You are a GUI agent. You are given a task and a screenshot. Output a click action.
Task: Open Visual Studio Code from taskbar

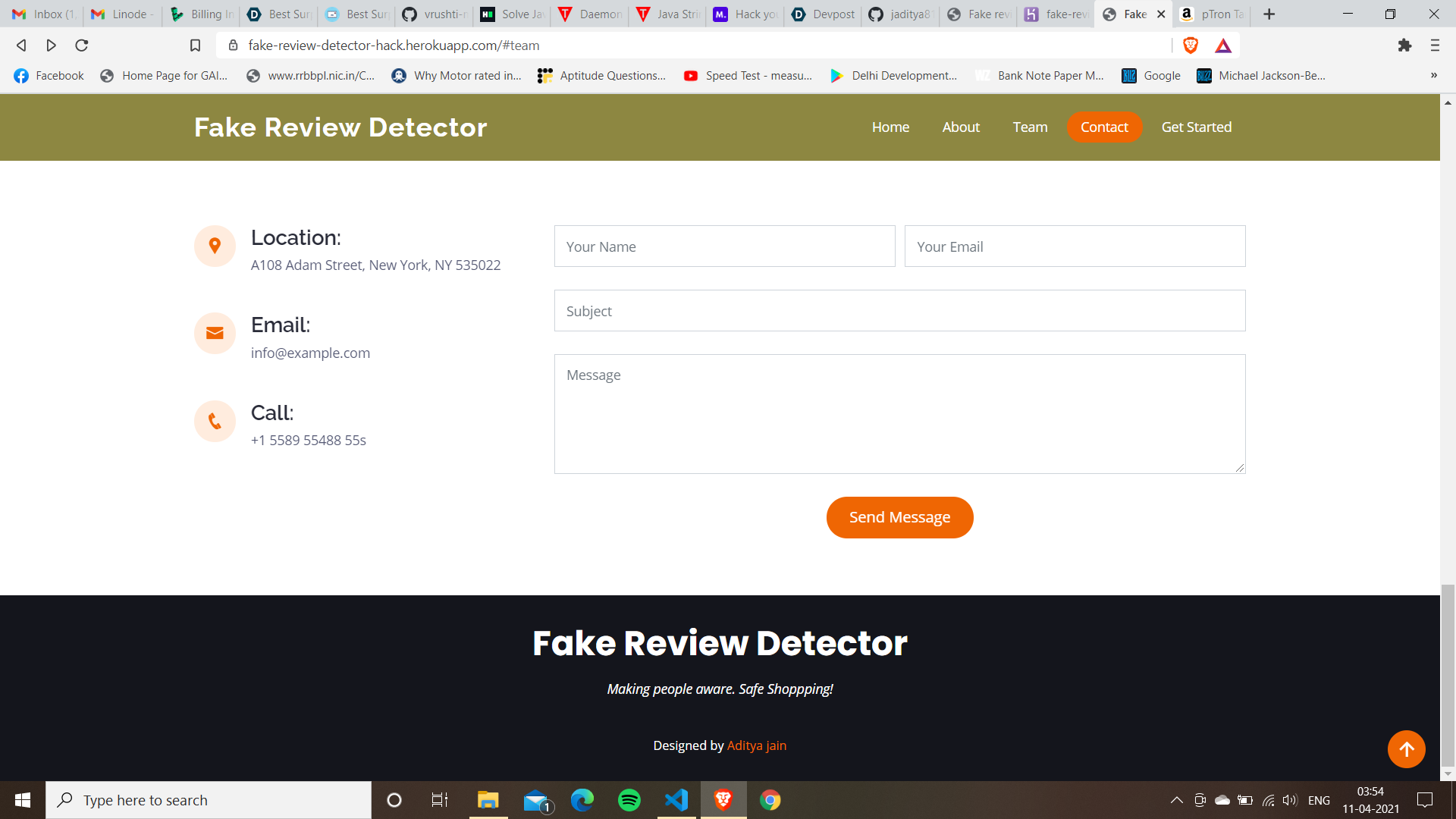tap(676, 800)
